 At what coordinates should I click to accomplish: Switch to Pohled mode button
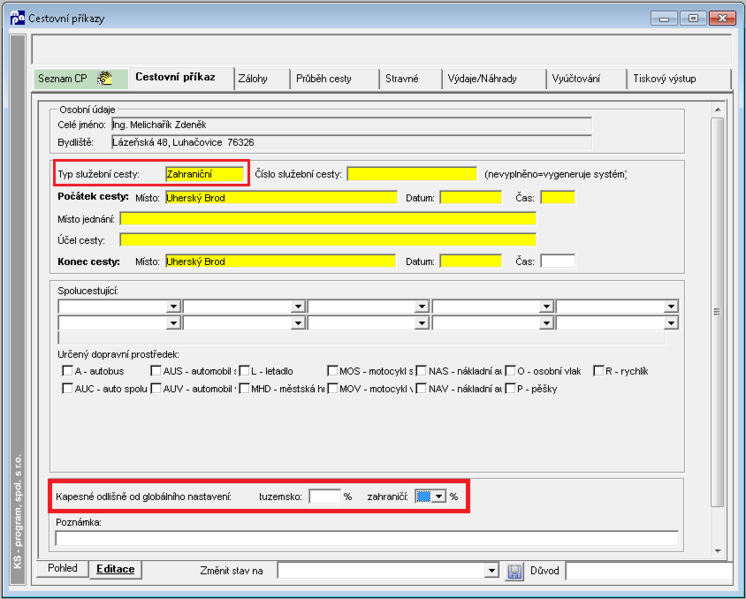(x=62, y=568)
